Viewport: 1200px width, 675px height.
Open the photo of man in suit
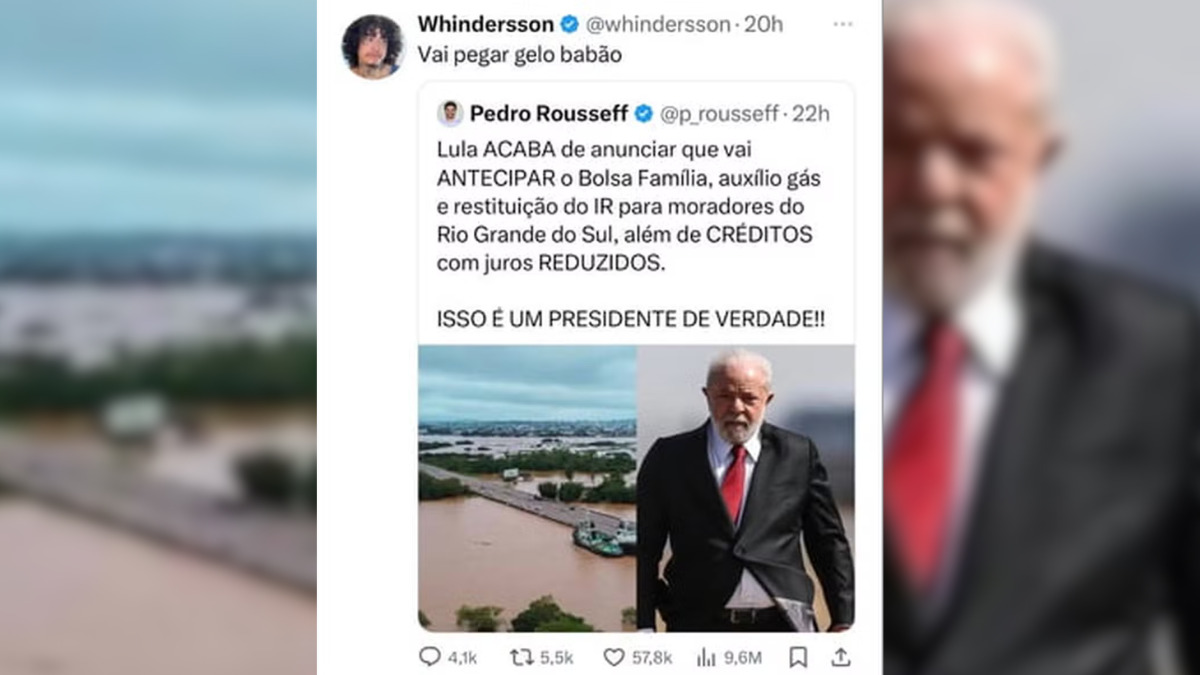tap(746, 488)
